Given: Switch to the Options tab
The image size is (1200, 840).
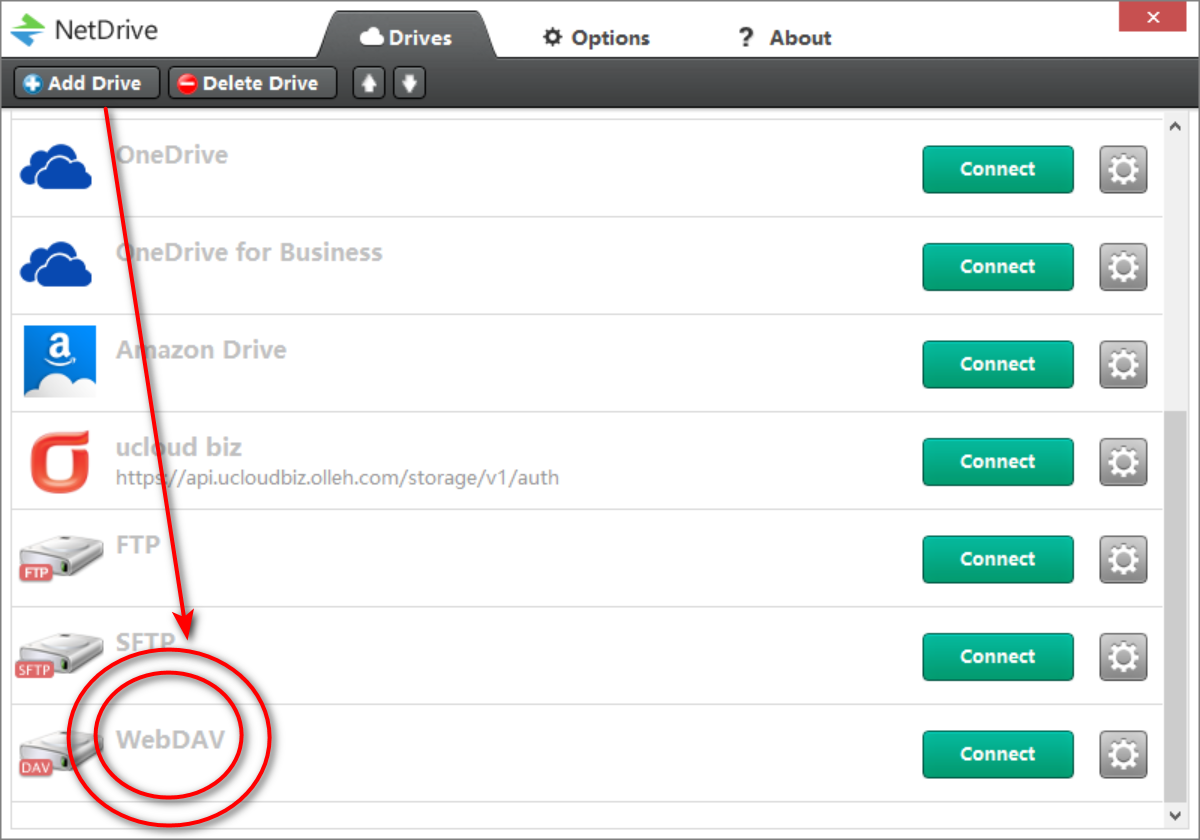Looking at the screenshot, I should pyautogui.click(x=596, y=38).
